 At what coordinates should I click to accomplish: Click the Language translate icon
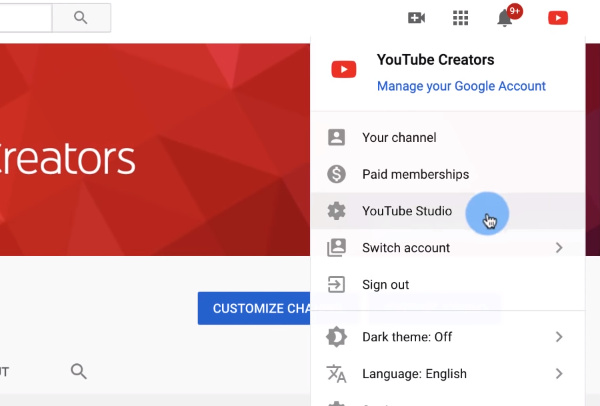(336, 373)
